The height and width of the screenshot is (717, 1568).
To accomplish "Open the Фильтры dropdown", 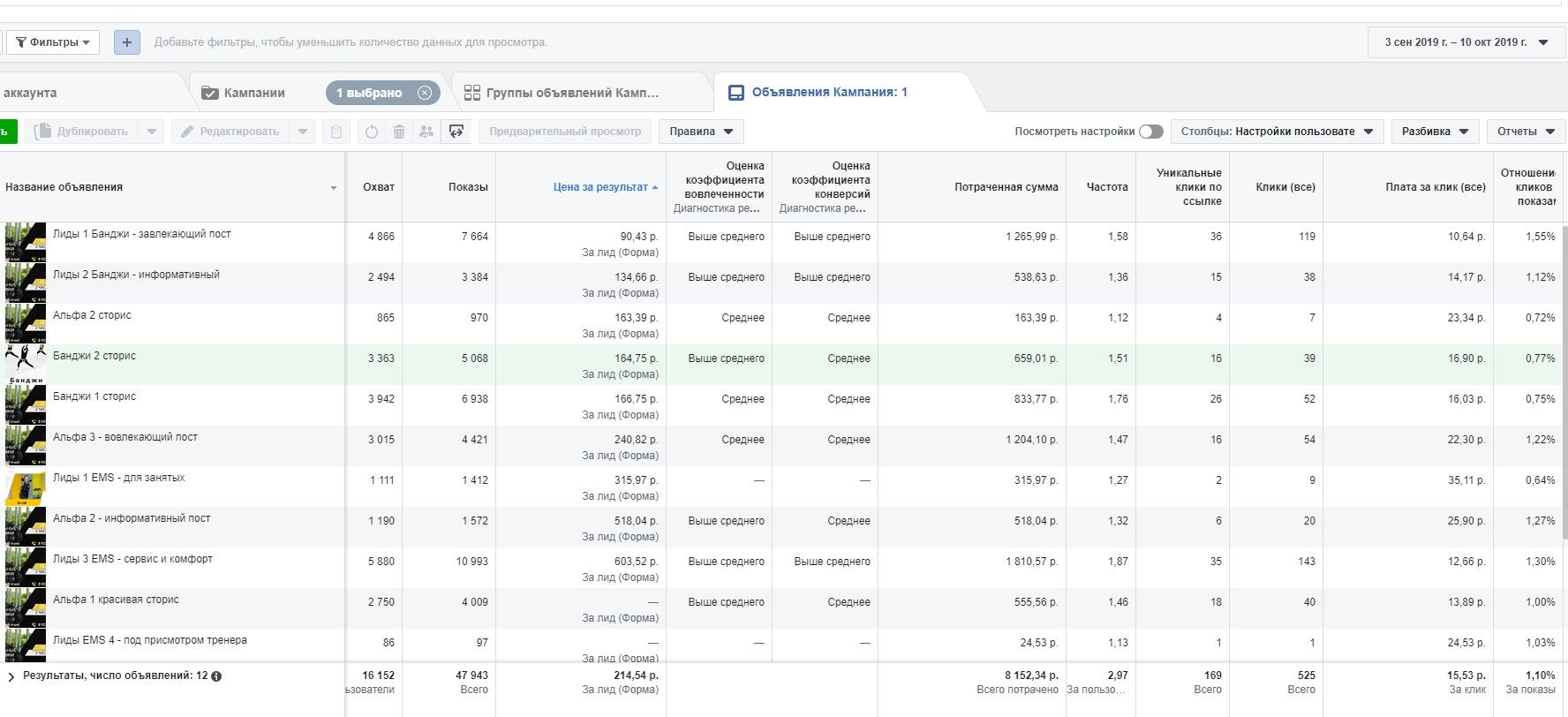I will click(x=53, y=42).
